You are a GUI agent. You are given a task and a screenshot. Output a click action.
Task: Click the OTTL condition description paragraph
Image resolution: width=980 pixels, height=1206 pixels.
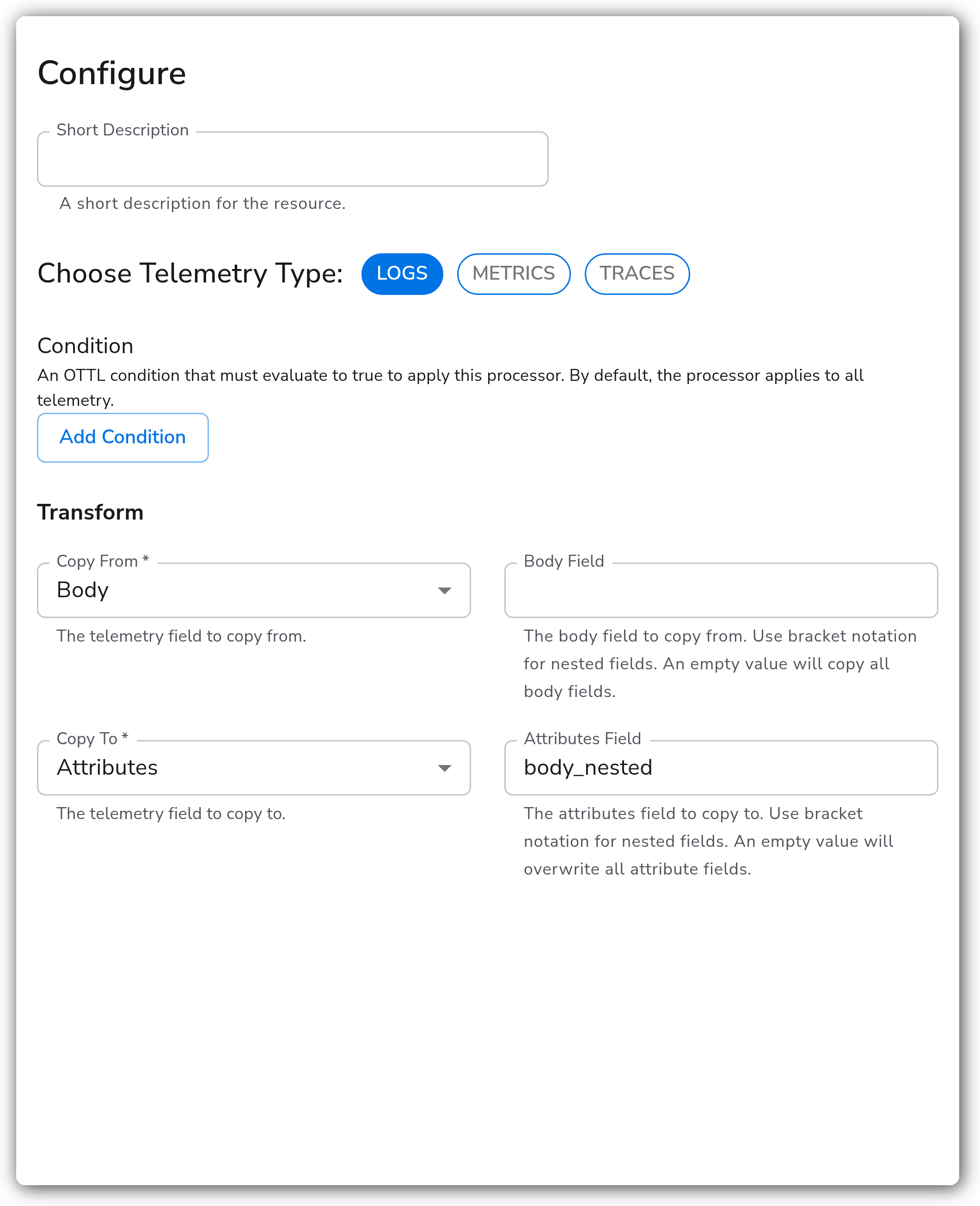tap(450, 388)
